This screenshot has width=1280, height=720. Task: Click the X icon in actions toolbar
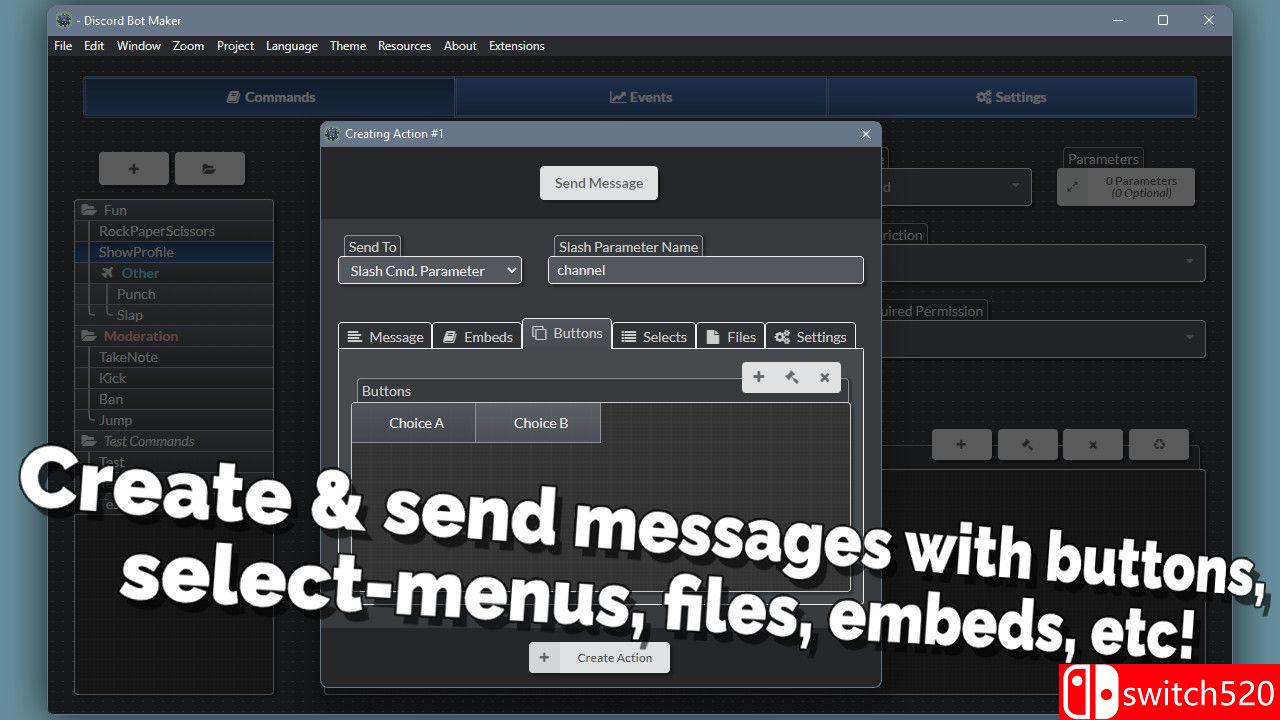[1092, 445]
